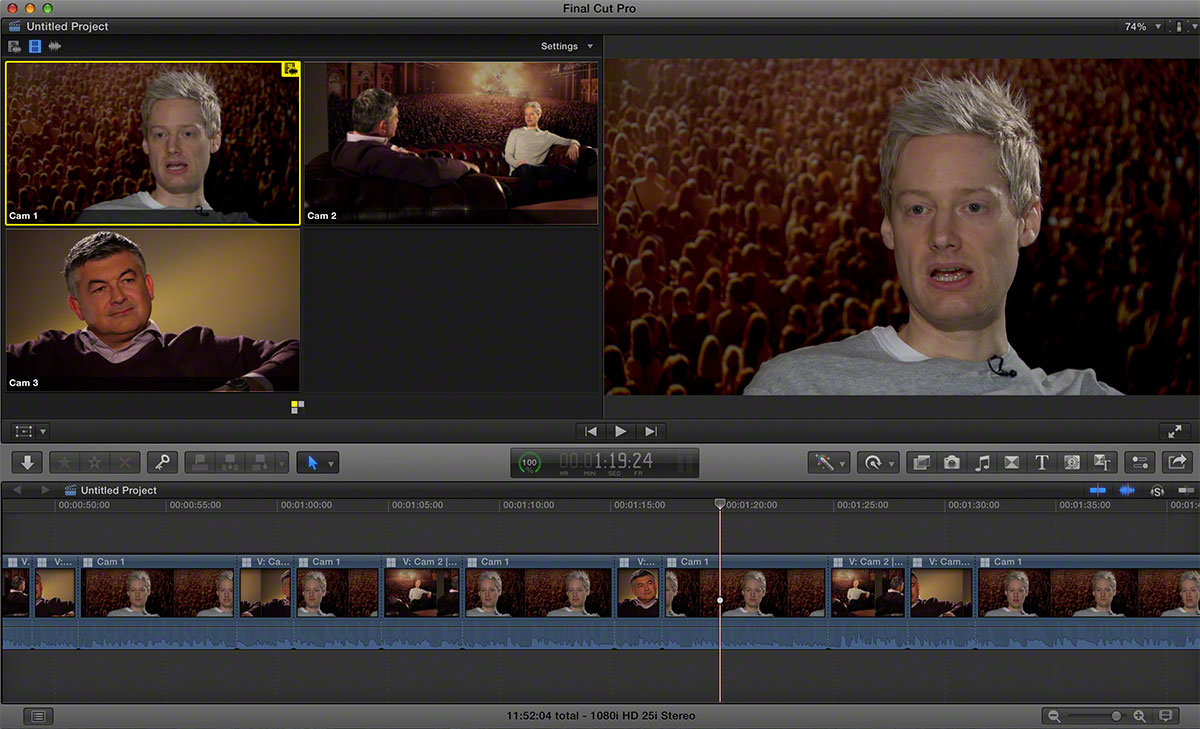The height and width of the screenshot is (729, 1200).
Task: Click the timecode display 1:19:24
Action: (x=606, y=460)
